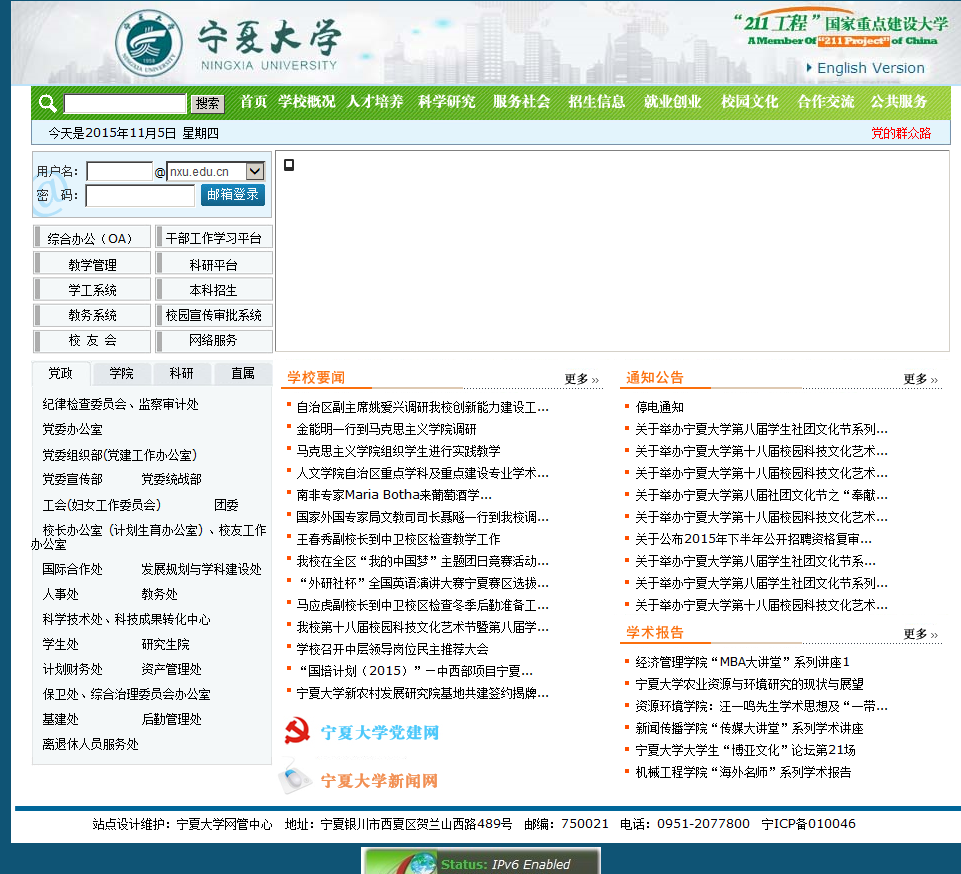Open news 学校召开中层领导岗位民主推荐大会
This screenshot has width=961, height=874.
[392, 649]
